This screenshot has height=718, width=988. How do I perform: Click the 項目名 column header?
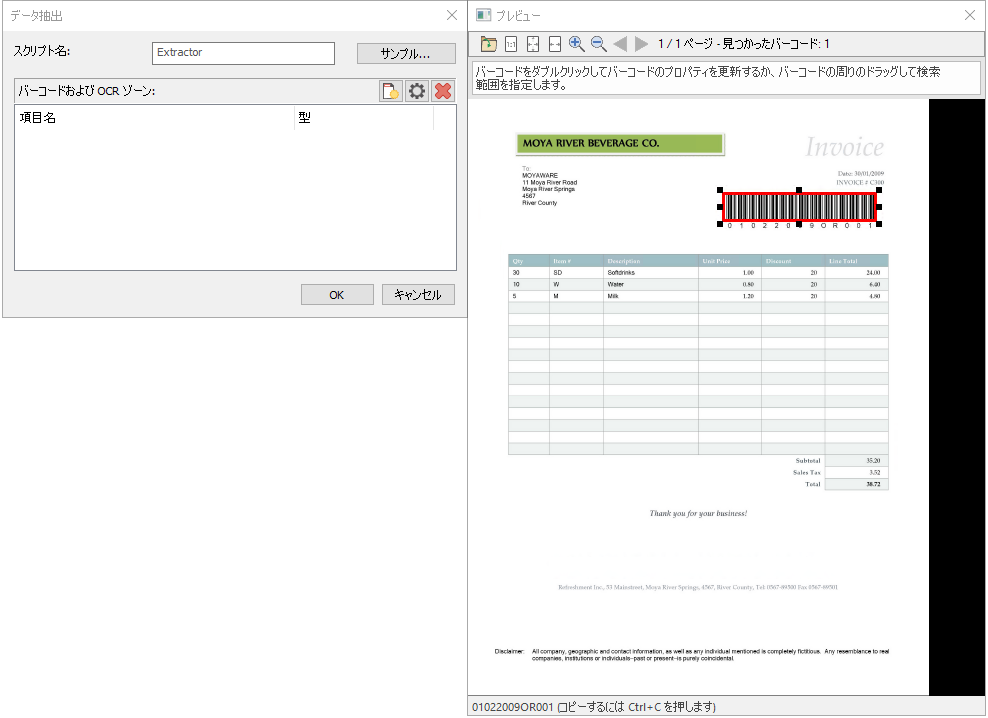coord(154,117)
